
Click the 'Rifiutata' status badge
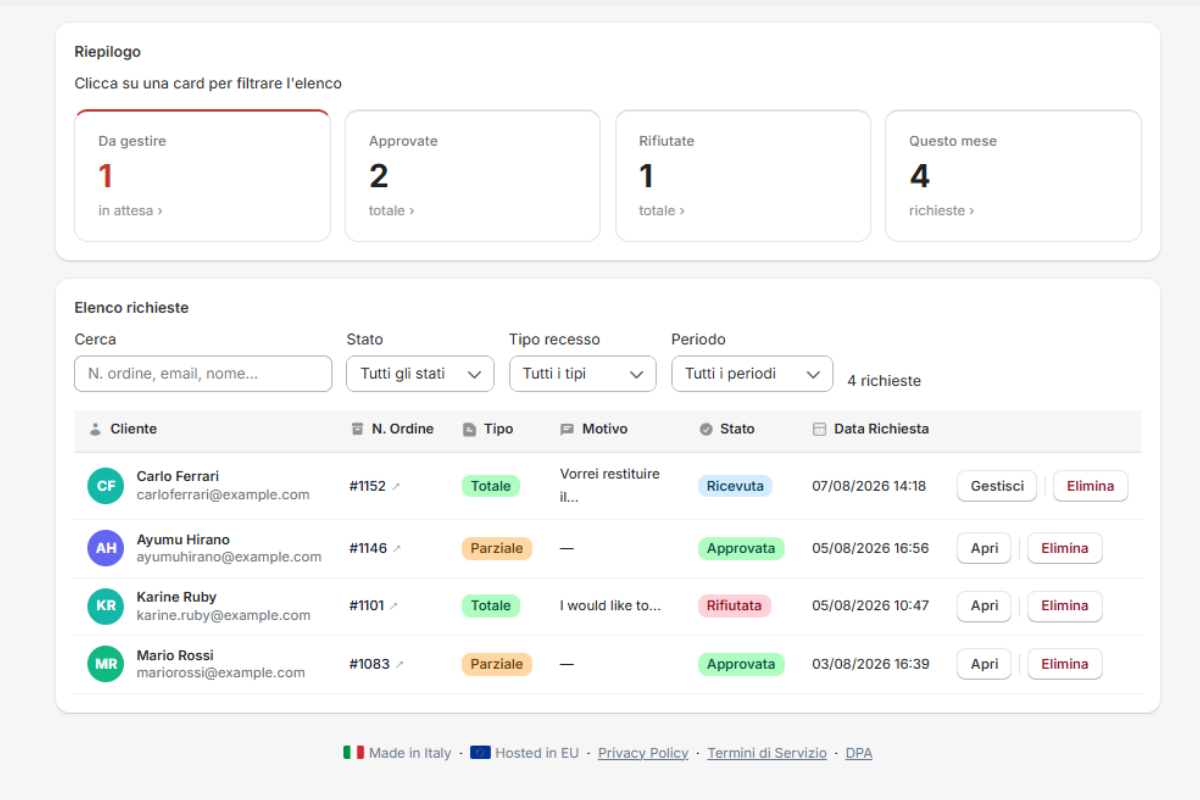(734, 606)
